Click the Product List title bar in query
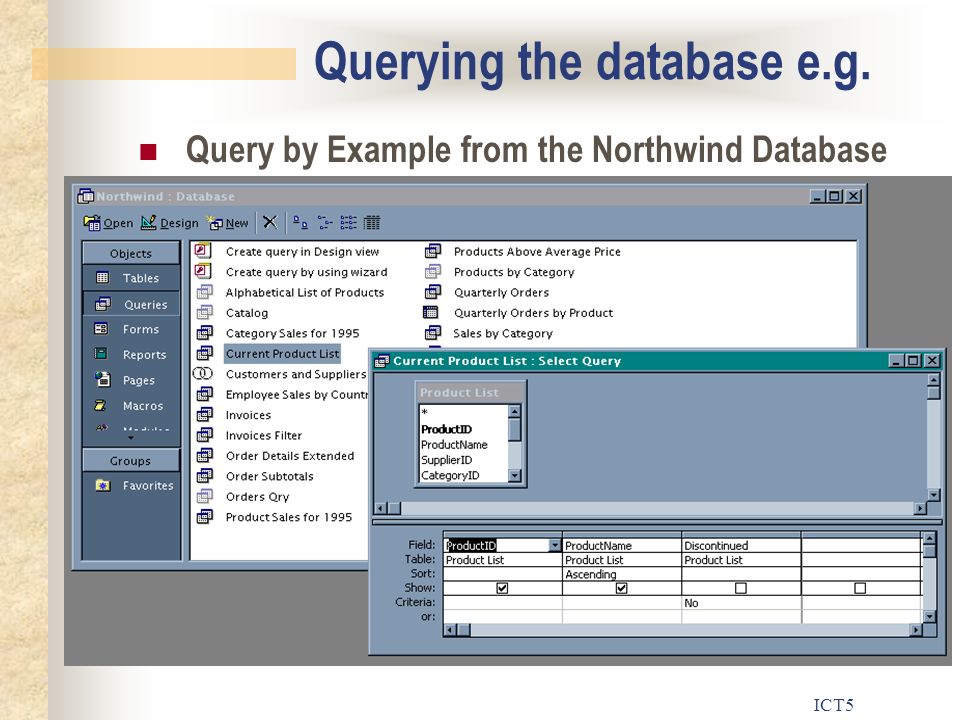 coord(470,392)
